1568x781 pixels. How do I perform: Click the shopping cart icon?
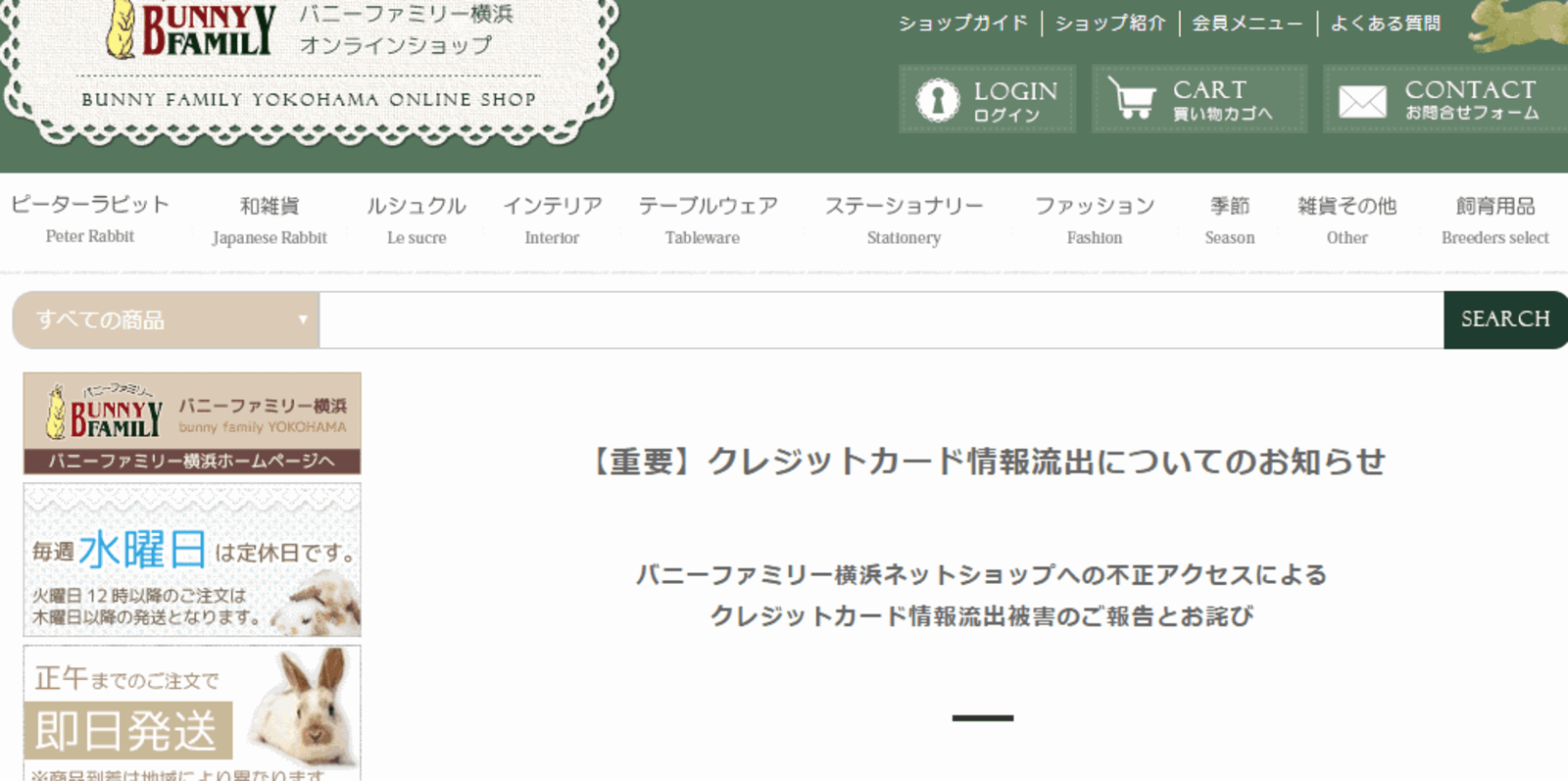coord(1132,98)
